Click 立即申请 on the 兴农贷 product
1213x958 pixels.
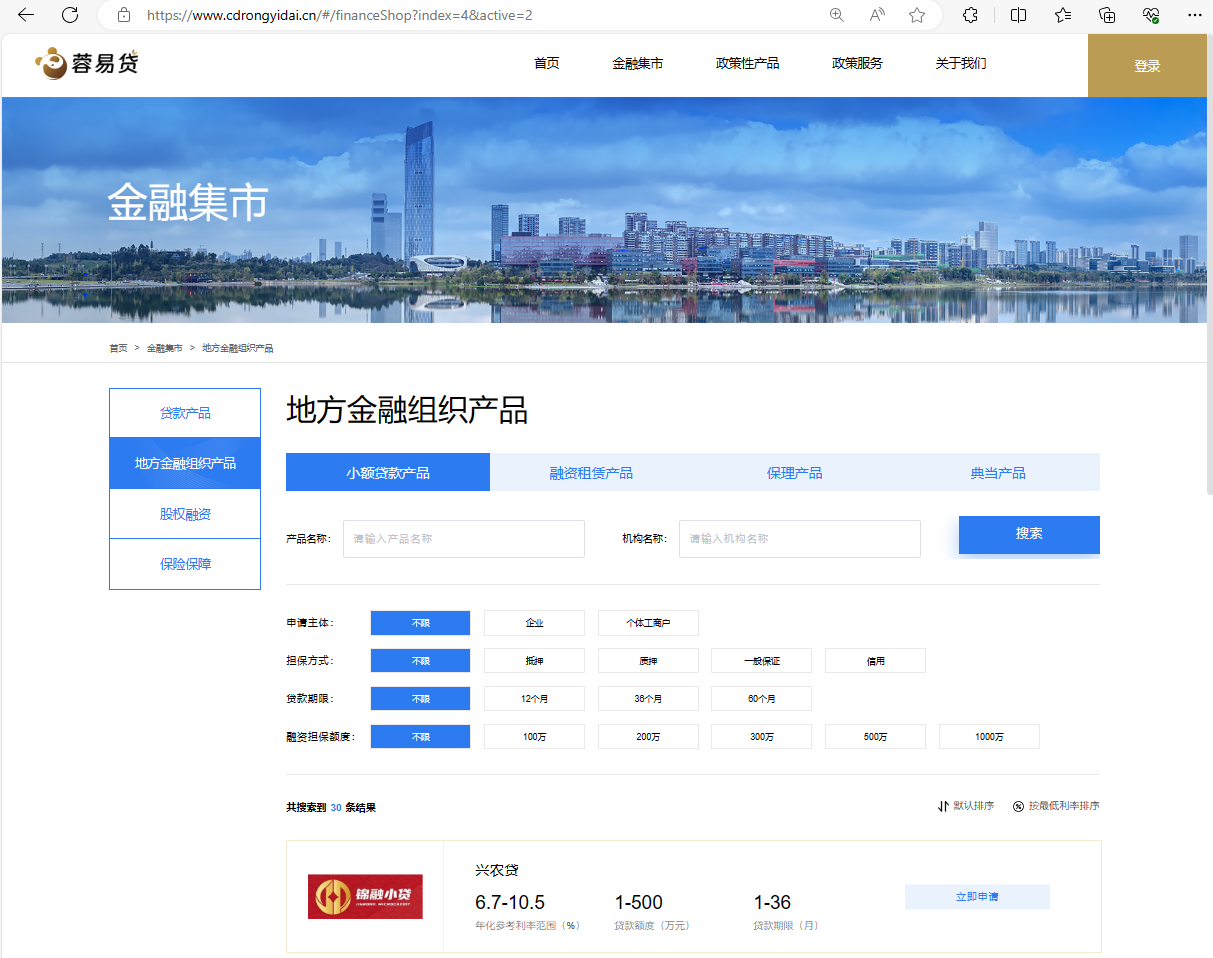(977, 896)
